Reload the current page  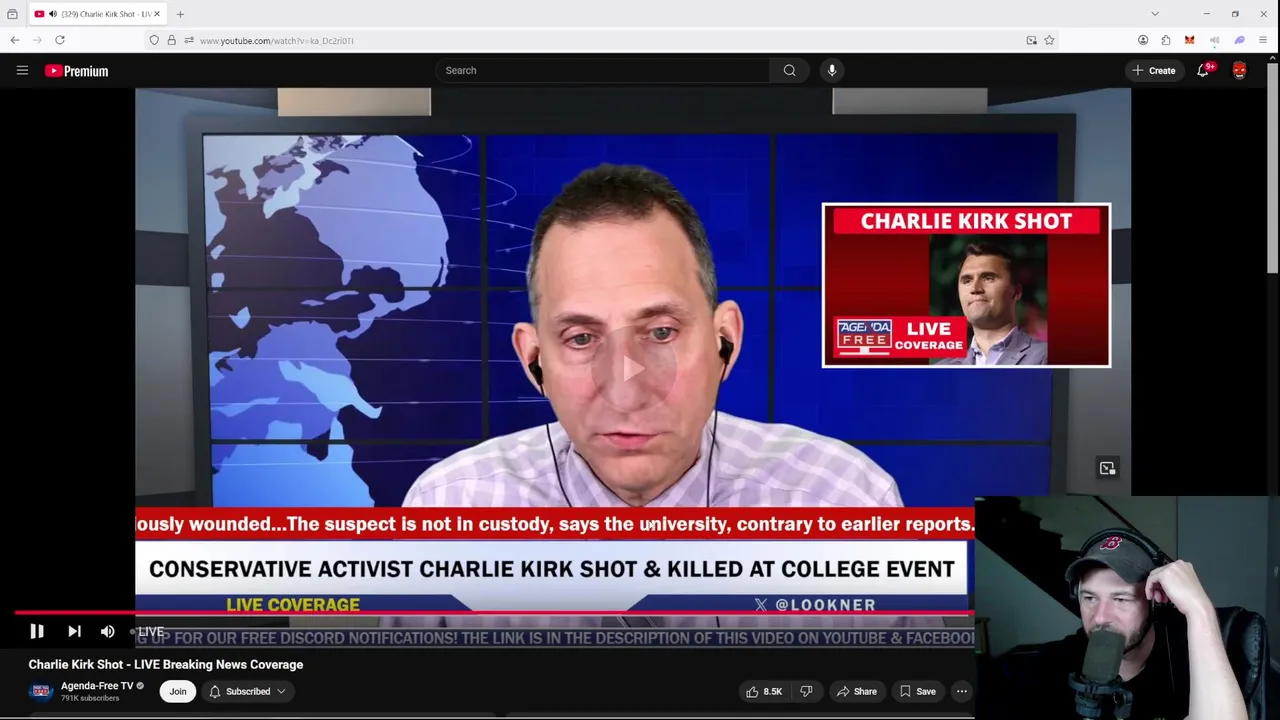pyautogui.click(x=60, y=40)
